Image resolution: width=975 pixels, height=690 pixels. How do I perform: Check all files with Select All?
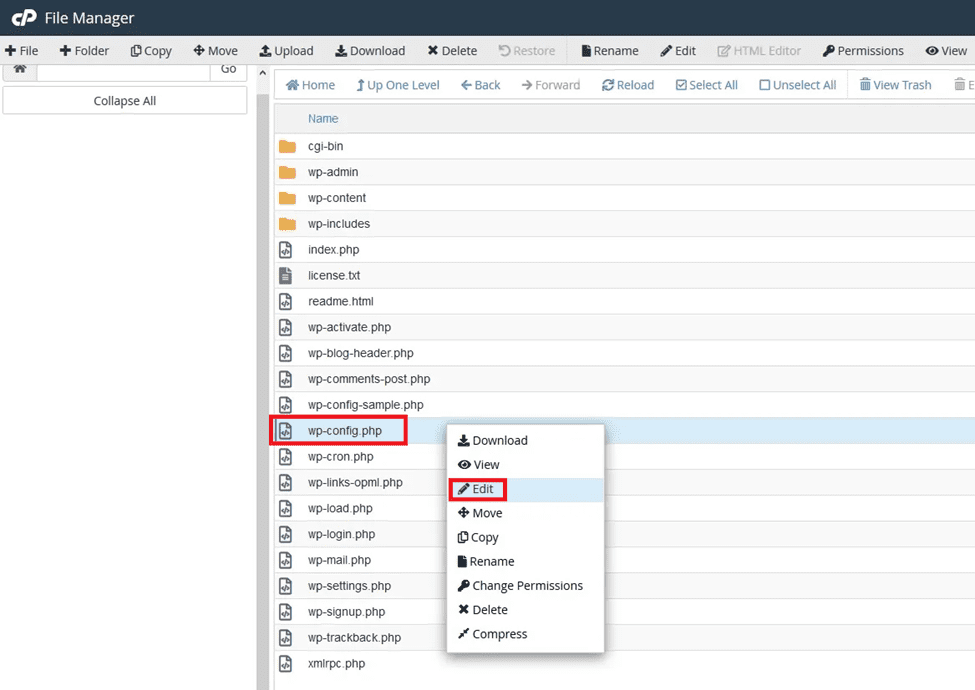(706, 85)
